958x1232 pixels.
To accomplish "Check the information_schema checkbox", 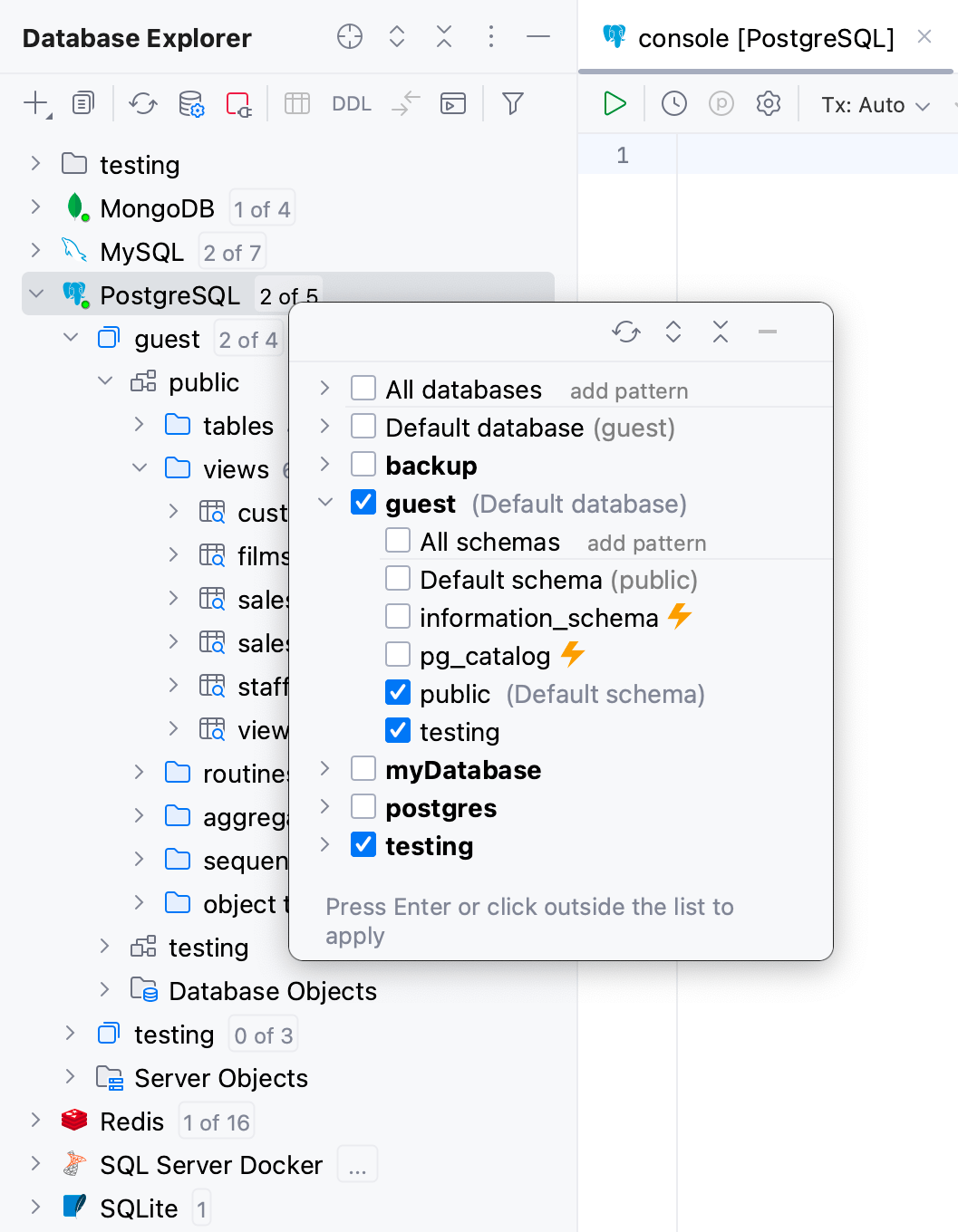I will pyautogui.click(x=398, y=616).
